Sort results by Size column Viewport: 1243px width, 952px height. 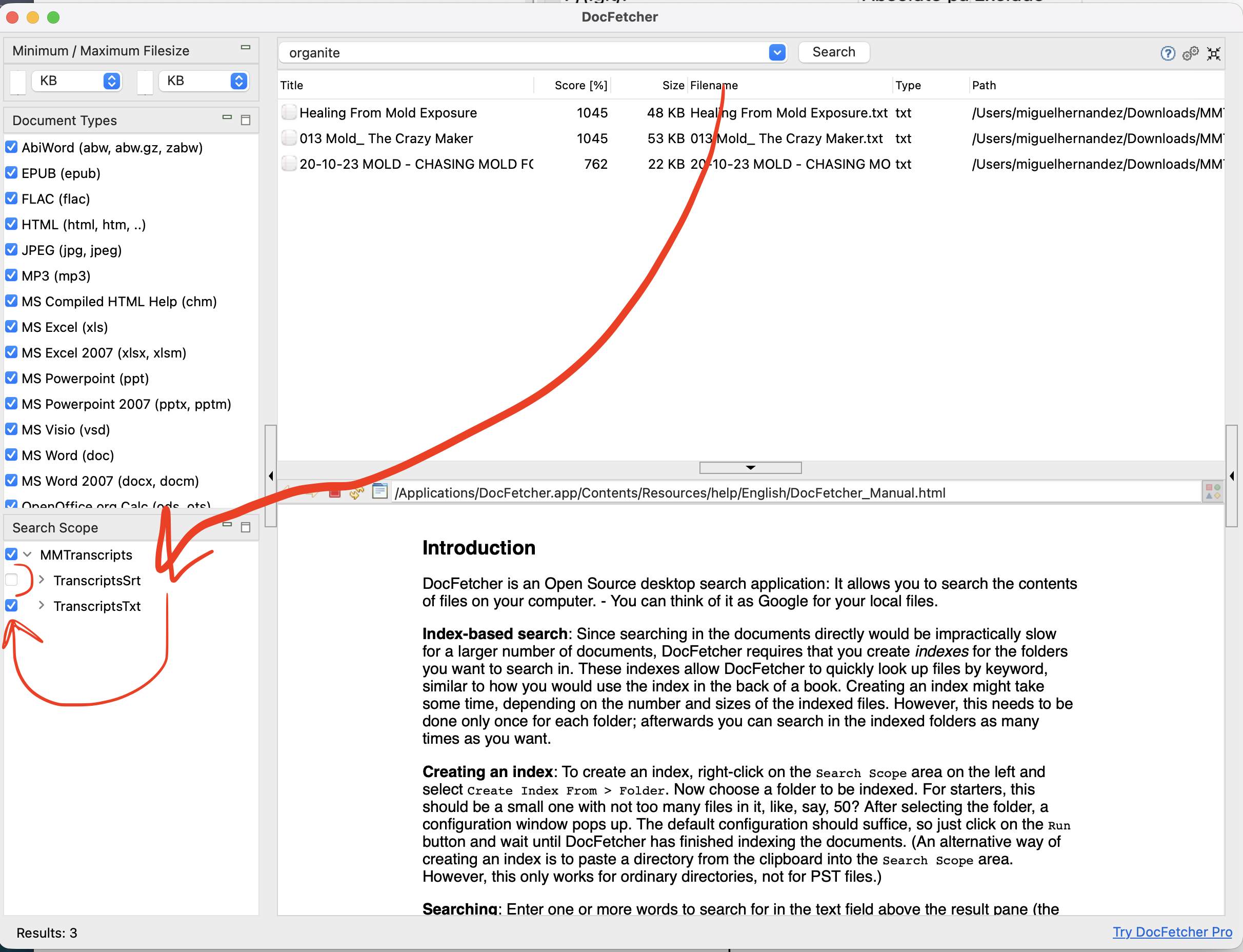[649, 85]
